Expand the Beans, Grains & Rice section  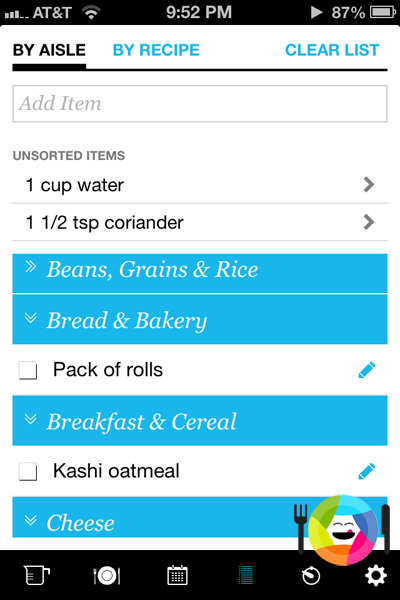[200, 273]
